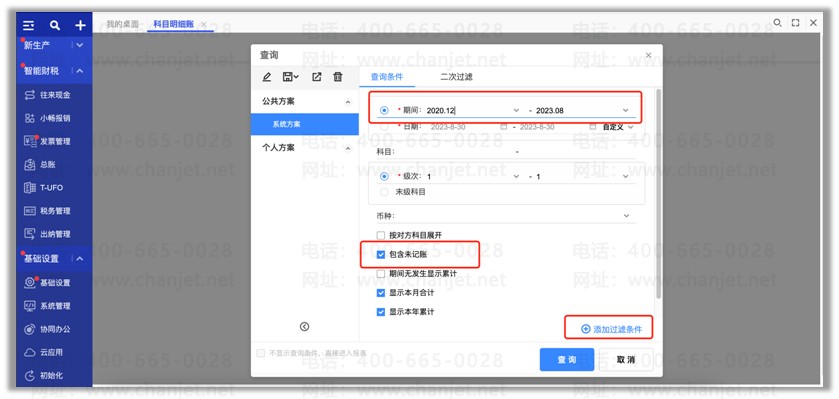The image size is (839, 399).
Task: Click 添加过滤条件 link
Action: pyautogui.click(x=612, y=329)
